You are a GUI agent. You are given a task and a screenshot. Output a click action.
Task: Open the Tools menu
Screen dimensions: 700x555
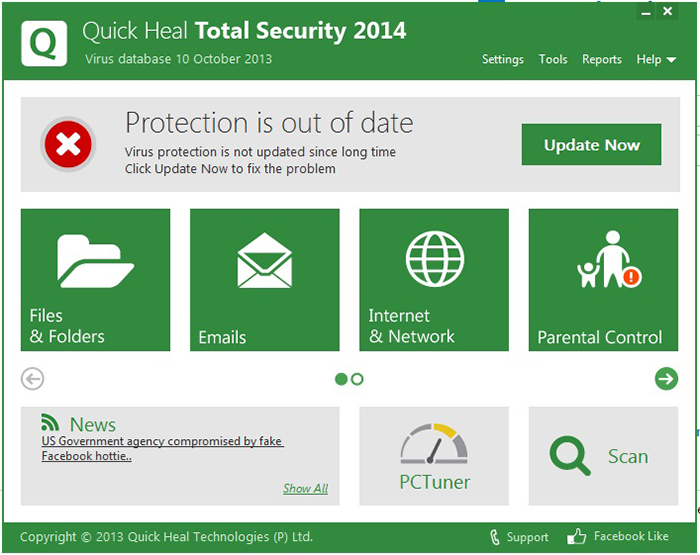[x=553, y=59]
